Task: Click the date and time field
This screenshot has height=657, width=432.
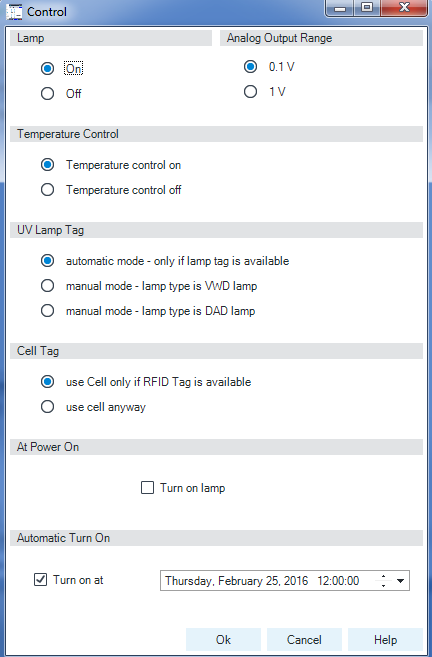Action: 285,581
